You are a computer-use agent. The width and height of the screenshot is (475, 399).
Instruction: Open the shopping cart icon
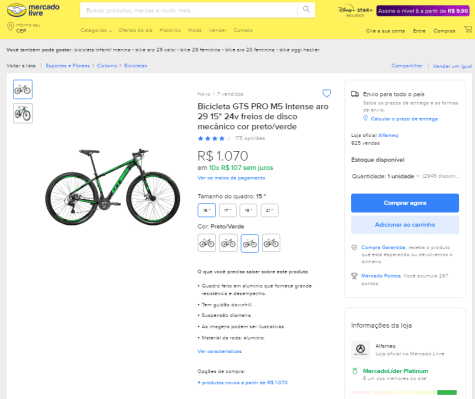[468, 30]
